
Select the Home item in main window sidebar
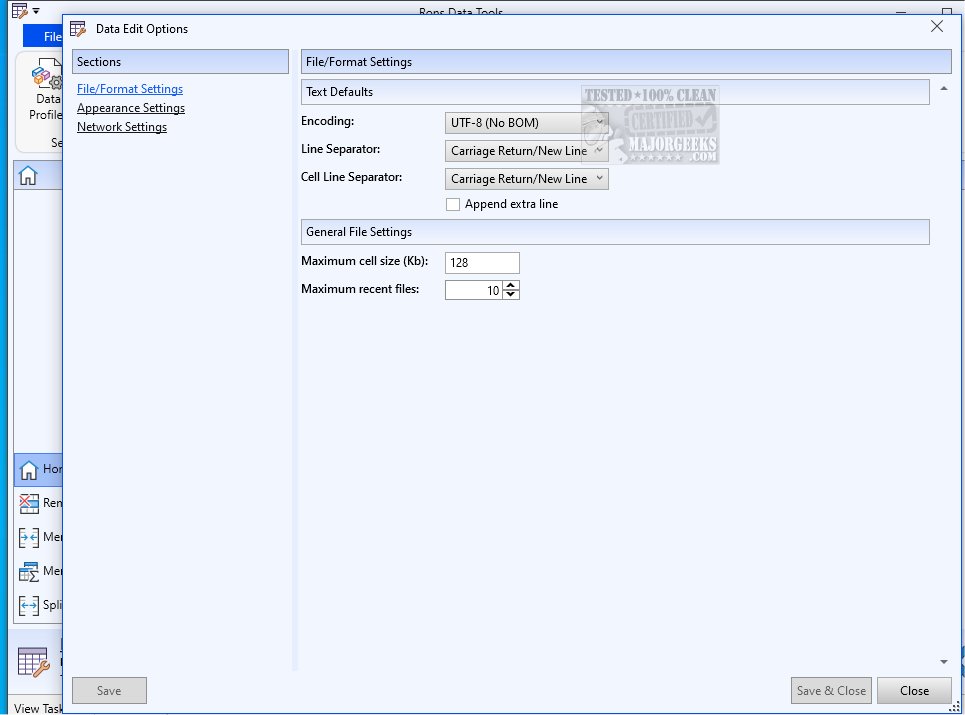(38, 469)
